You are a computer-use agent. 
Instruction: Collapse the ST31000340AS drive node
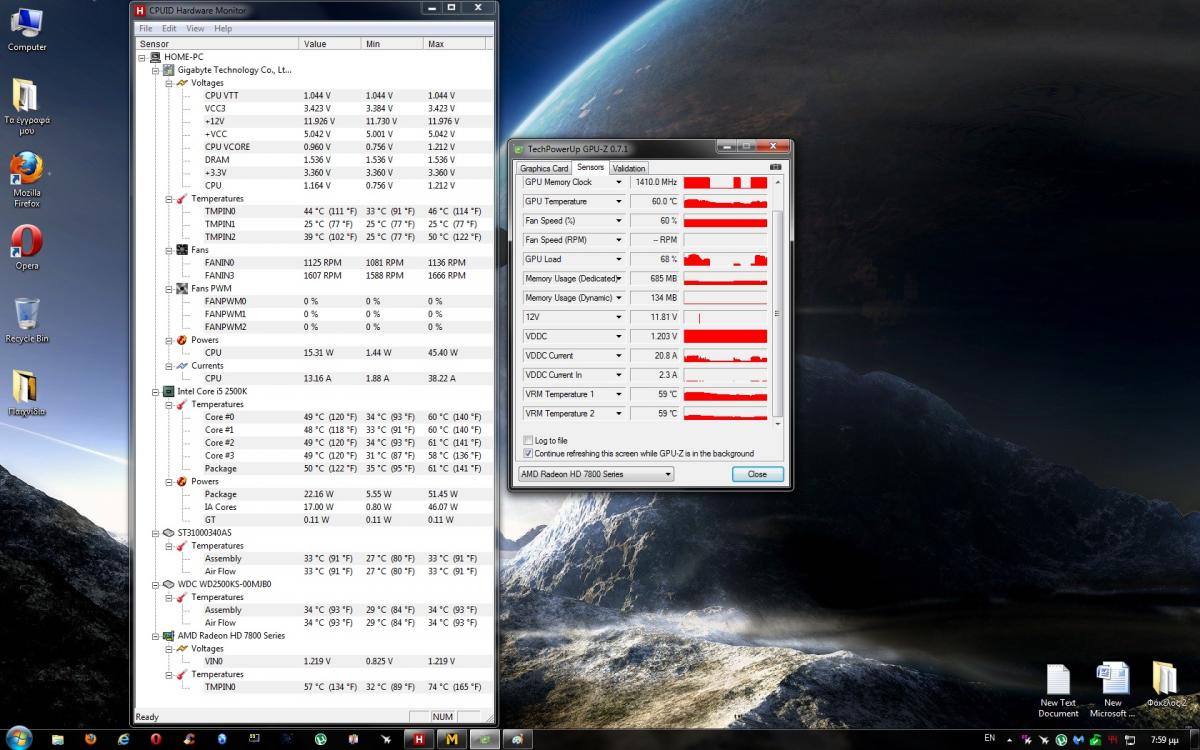point(155,533)
